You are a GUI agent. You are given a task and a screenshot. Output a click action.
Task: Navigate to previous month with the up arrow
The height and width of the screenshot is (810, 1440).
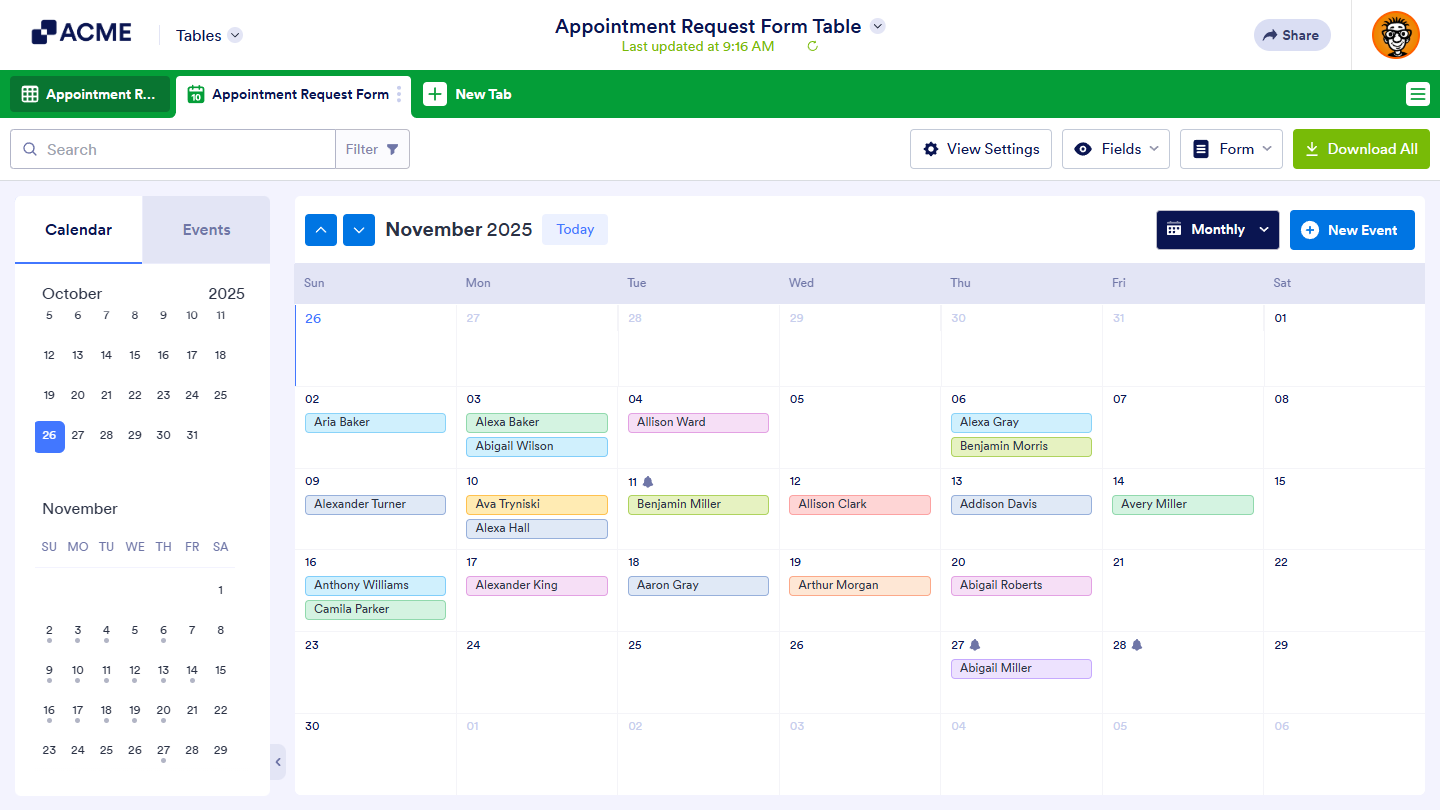(x=321, y=229)
